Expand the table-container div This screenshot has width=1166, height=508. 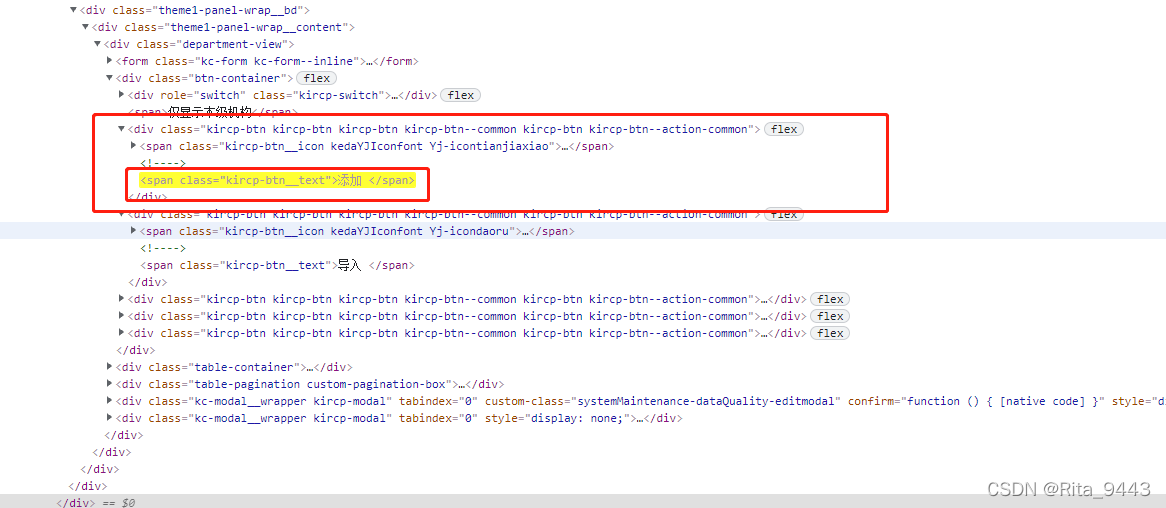(109, 367)
